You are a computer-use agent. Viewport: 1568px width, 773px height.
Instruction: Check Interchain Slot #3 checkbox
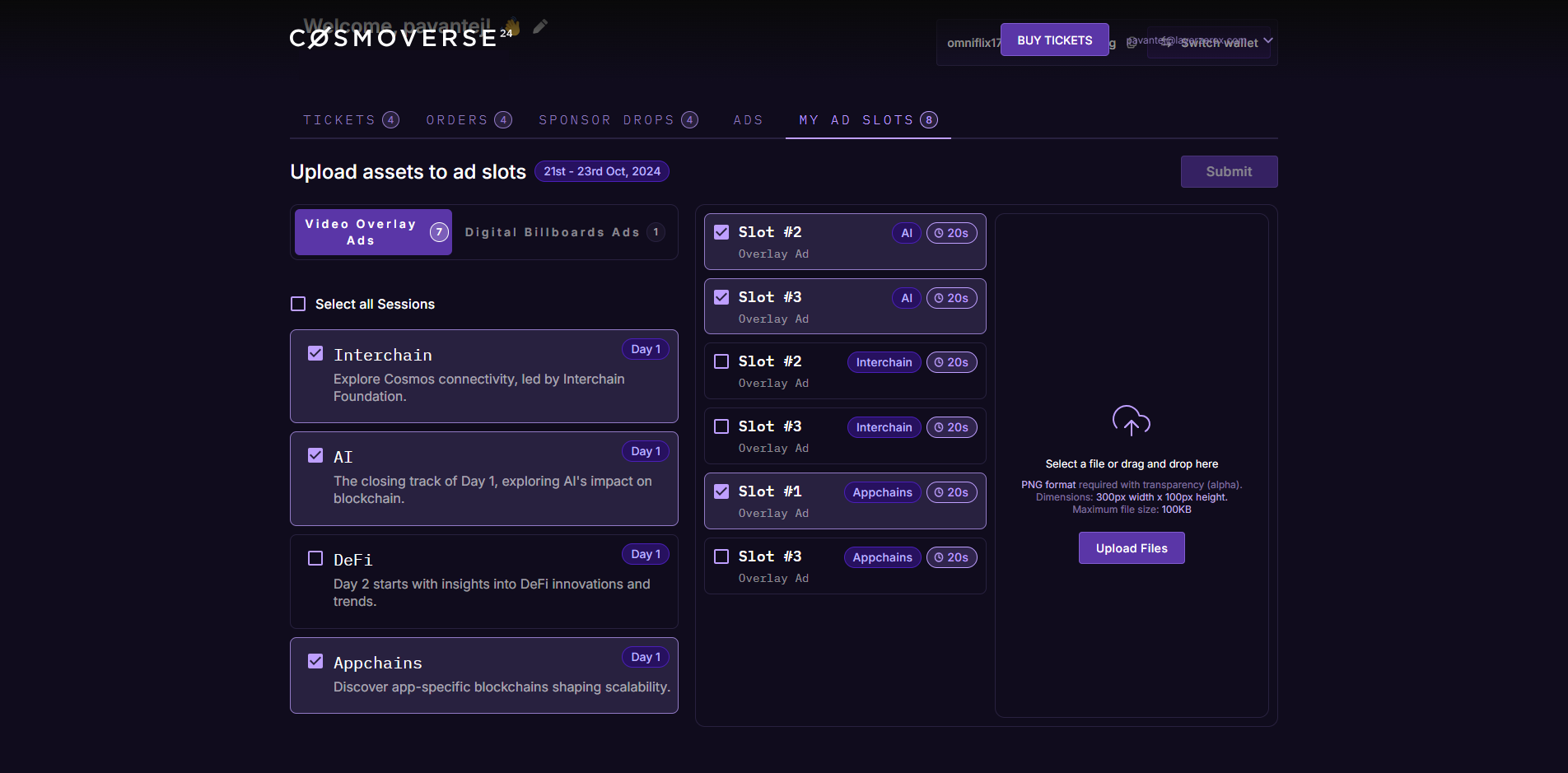(721, 426)
